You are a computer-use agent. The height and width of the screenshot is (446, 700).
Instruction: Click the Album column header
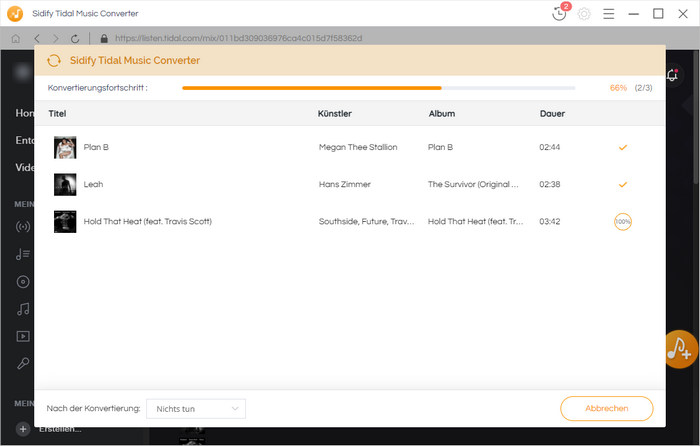click(442, 113)
